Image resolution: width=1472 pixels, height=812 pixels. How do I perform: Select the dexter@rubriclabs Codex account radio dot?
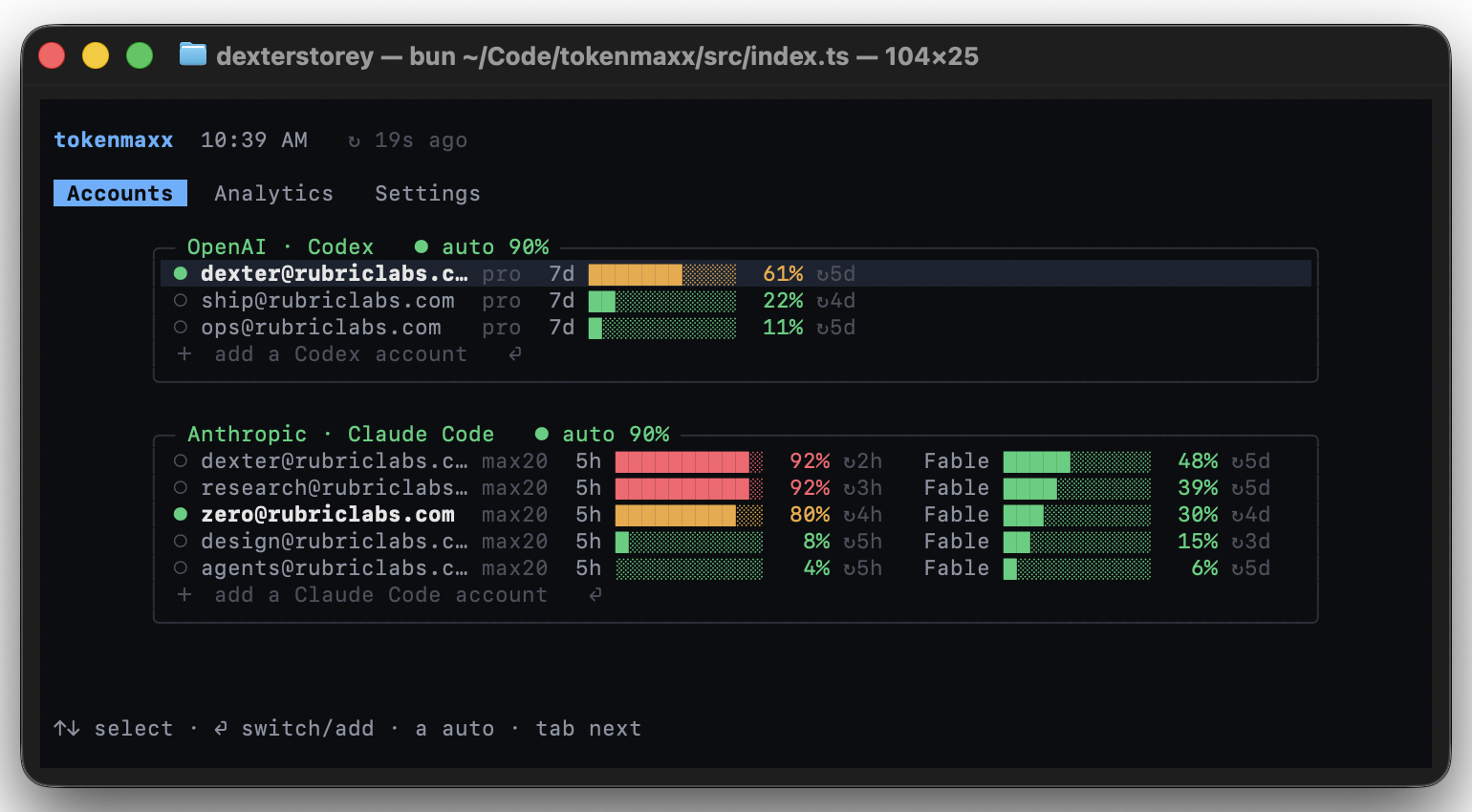point(181,274)
